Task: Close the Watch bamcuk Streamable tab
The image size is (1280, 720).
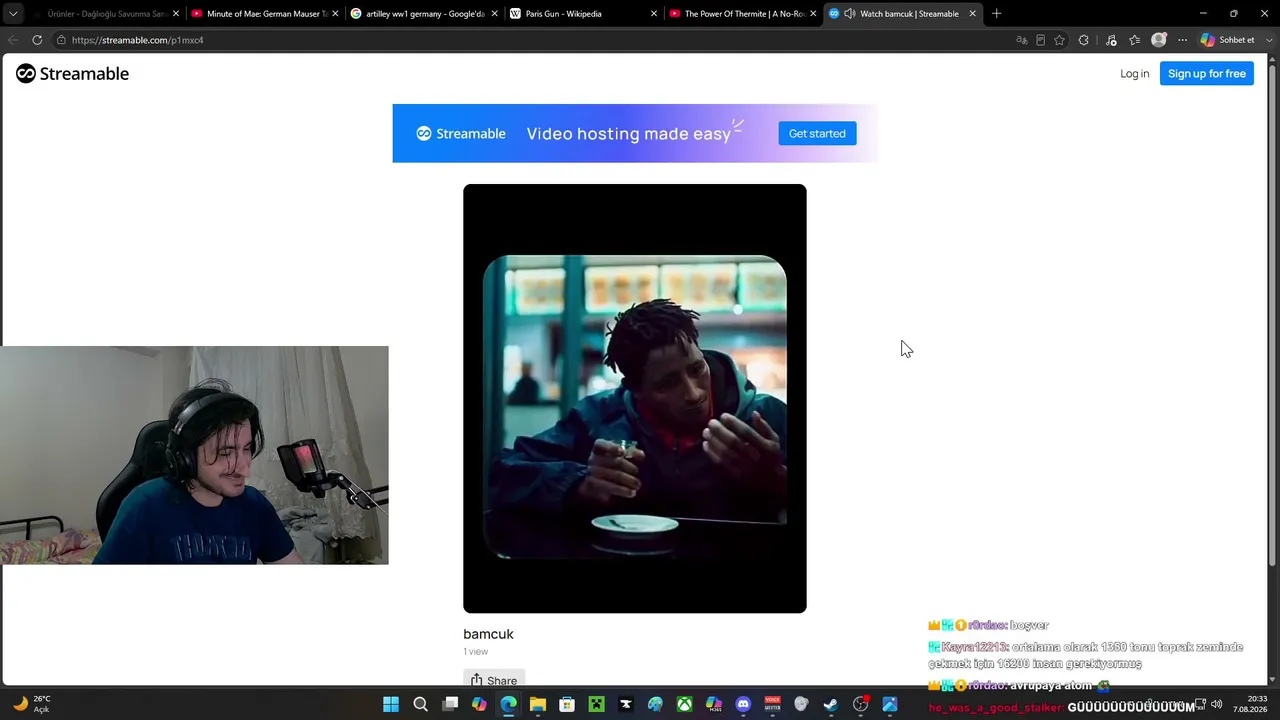Action: click(x=972, y=14)
